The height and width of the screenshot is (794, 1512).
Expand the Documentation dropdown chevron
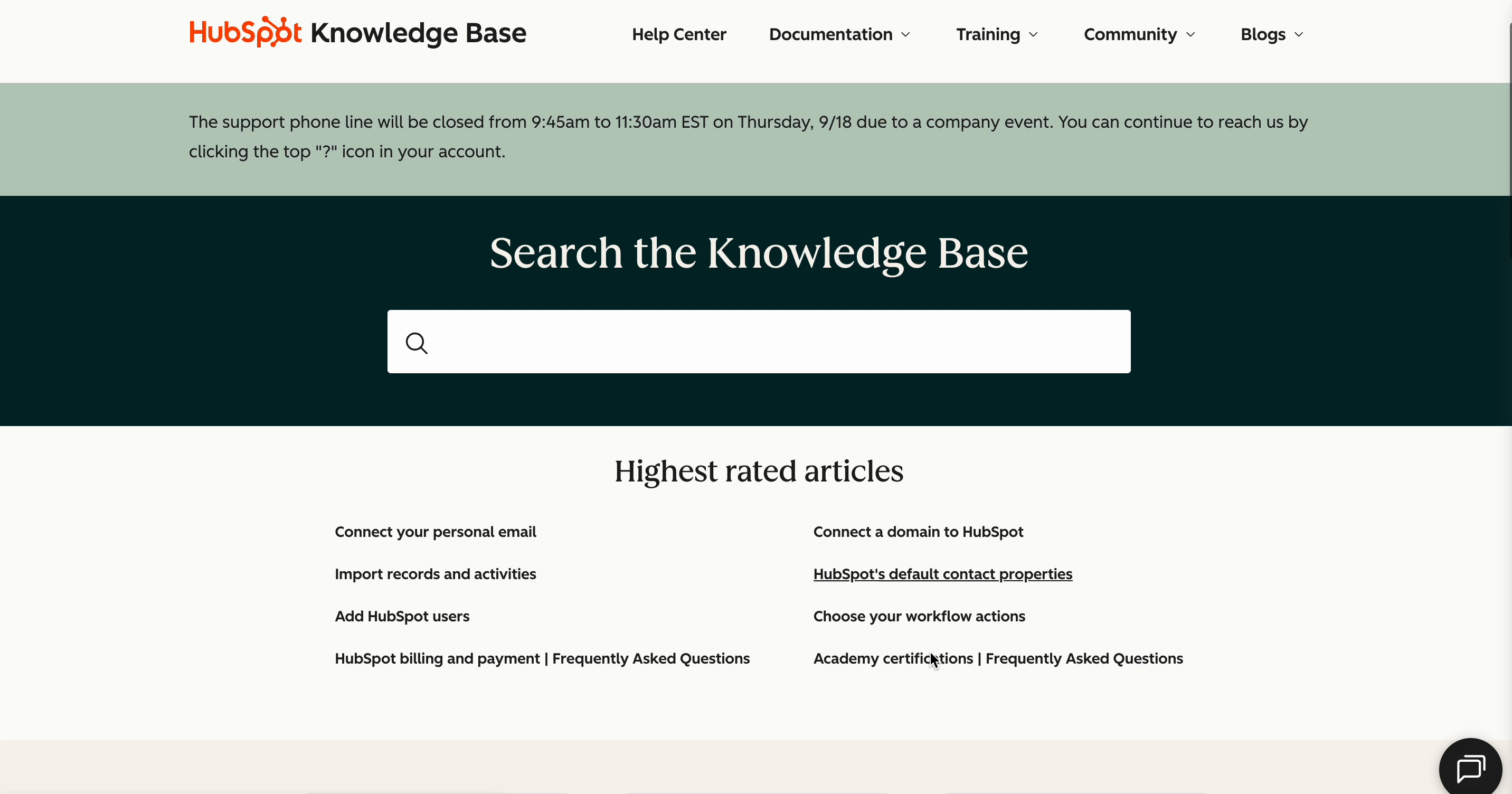click(906, 35)
